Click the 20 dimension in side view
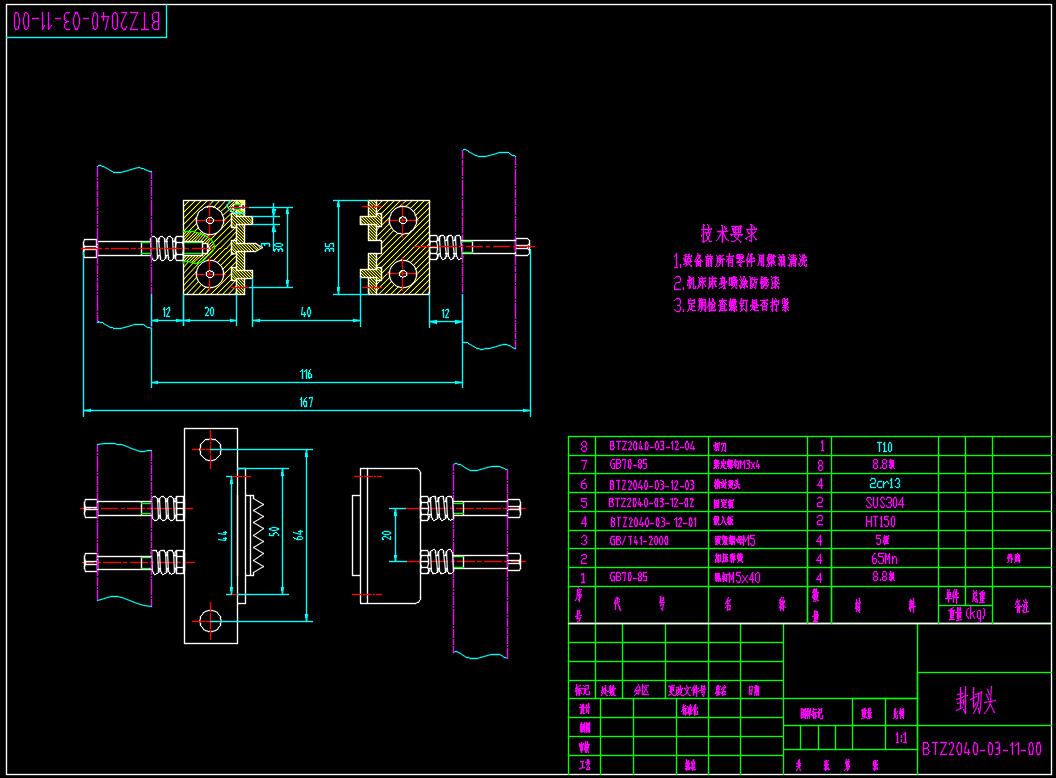This screenshot has width=1056, height=778. tap(386, 535)
